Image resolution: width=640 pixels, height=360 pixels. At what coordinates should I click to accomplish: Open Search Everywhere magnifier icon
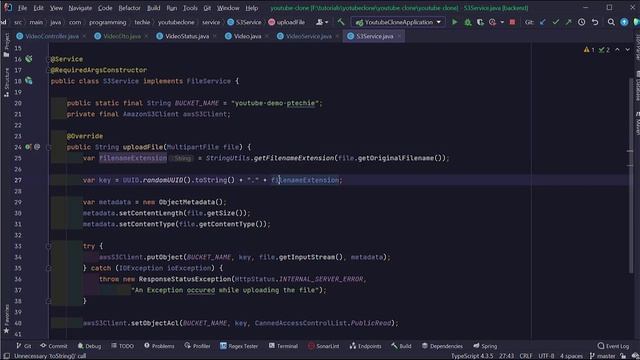(611, 22)
